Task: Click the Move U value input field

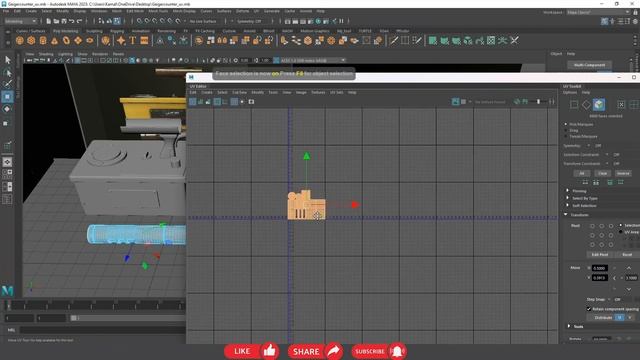Action: pos(600,268)
